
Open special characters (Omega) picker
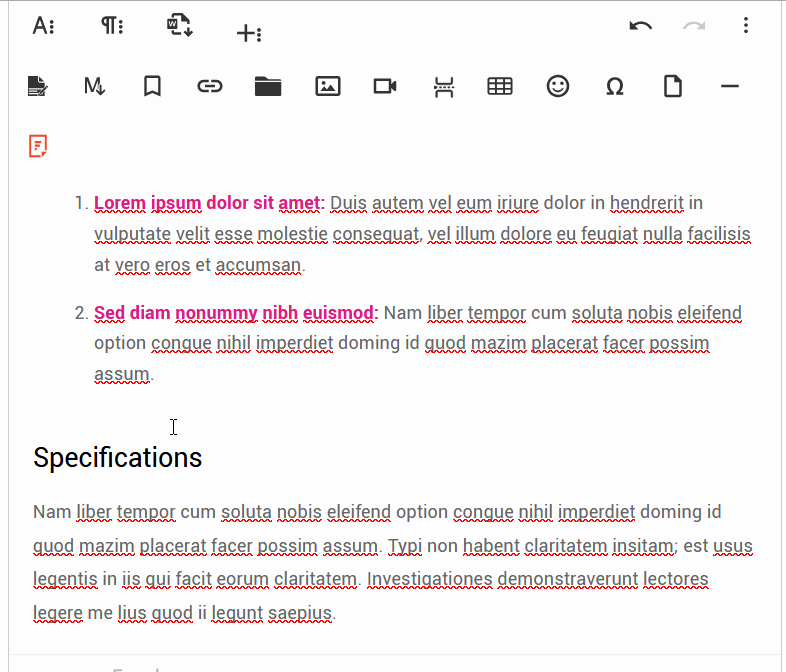point(615,87)
